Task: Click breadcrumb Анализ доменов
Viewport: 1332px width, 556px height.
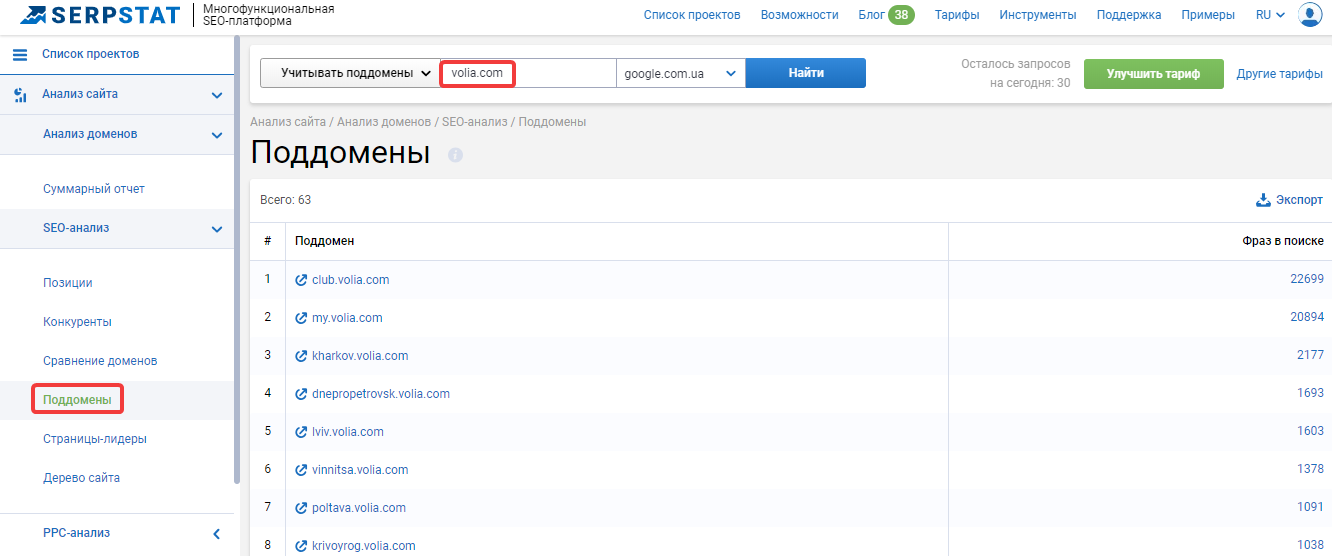Action: [x=384, y=122]
